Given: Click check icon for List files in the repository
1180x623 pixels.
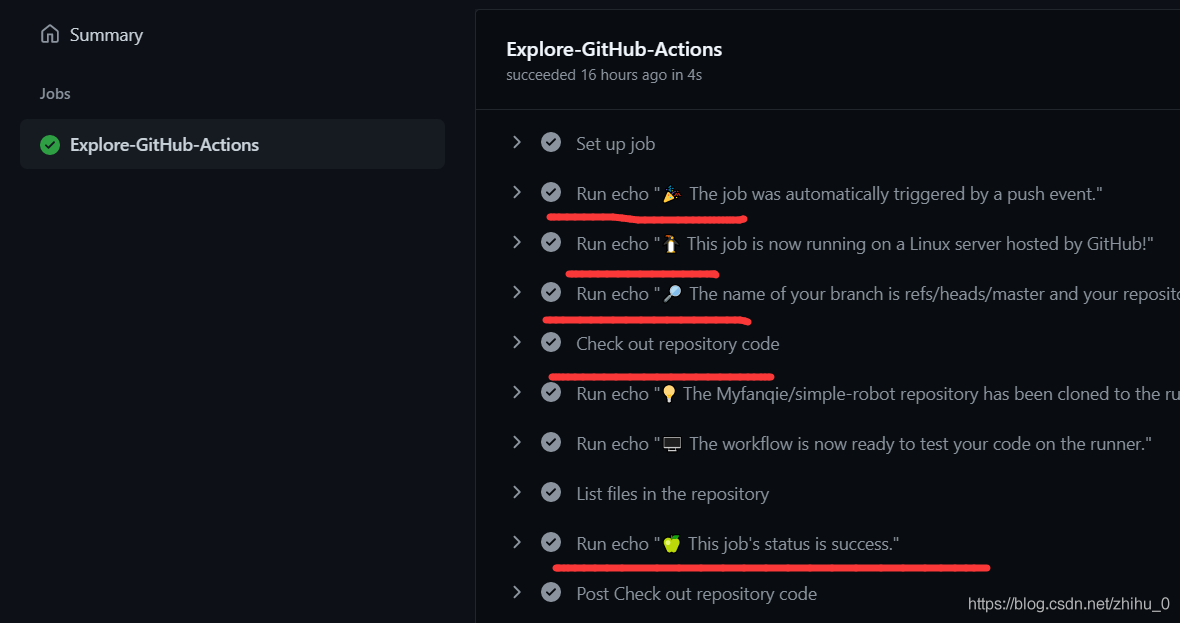Looking at the screenshot, I should [551, 492].
